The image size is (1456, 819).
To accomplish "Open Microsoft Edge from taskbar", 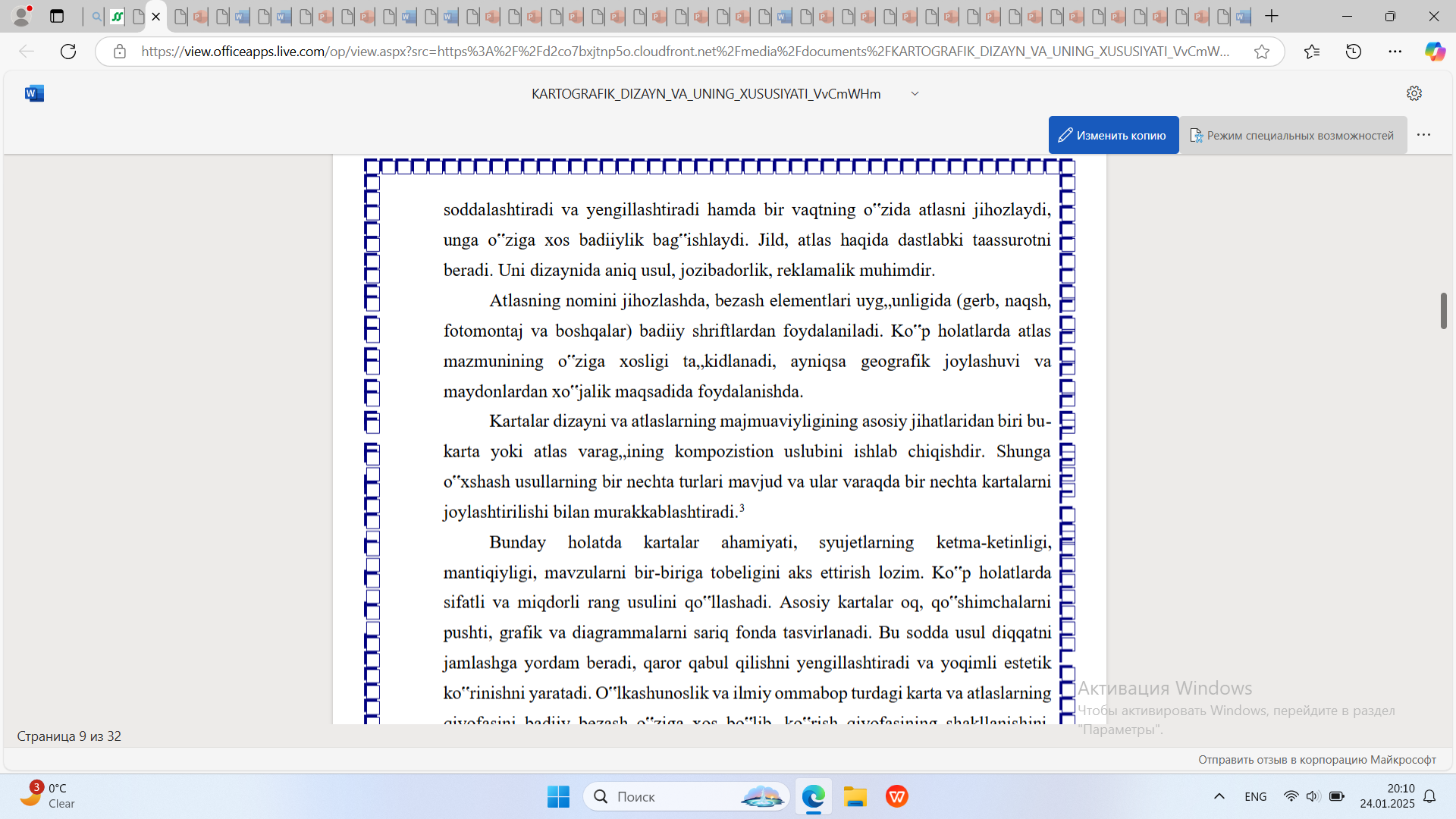I will tap(814, 796).
